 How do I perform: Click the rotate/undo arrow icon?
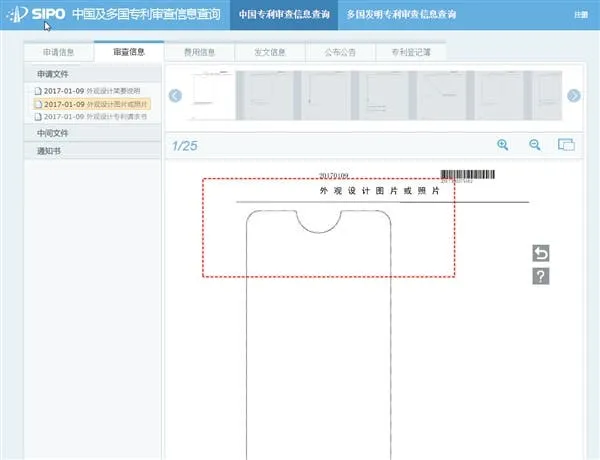pos(541,253)
